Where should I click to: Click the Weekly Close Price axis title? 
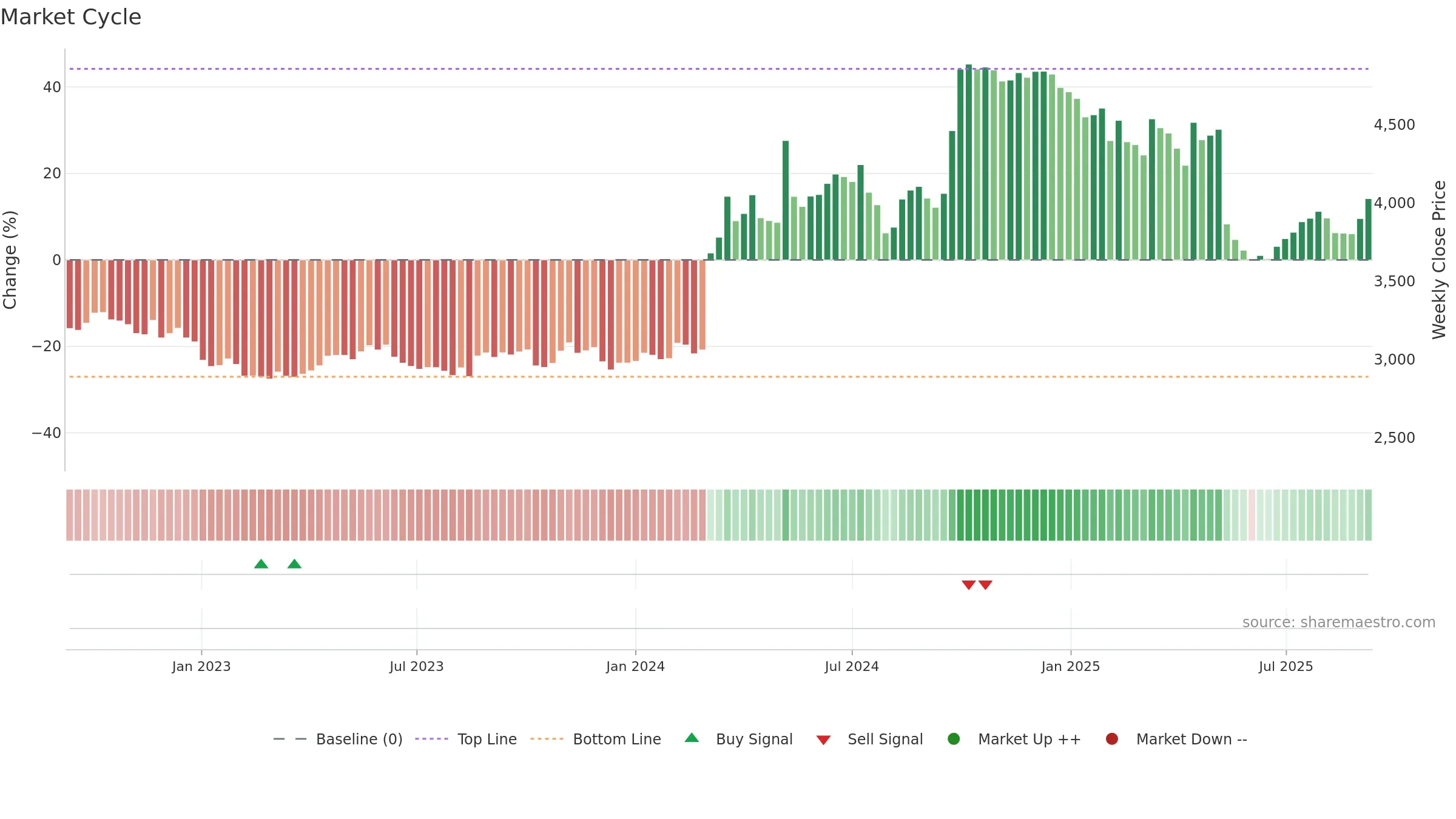coord(1439,260)
